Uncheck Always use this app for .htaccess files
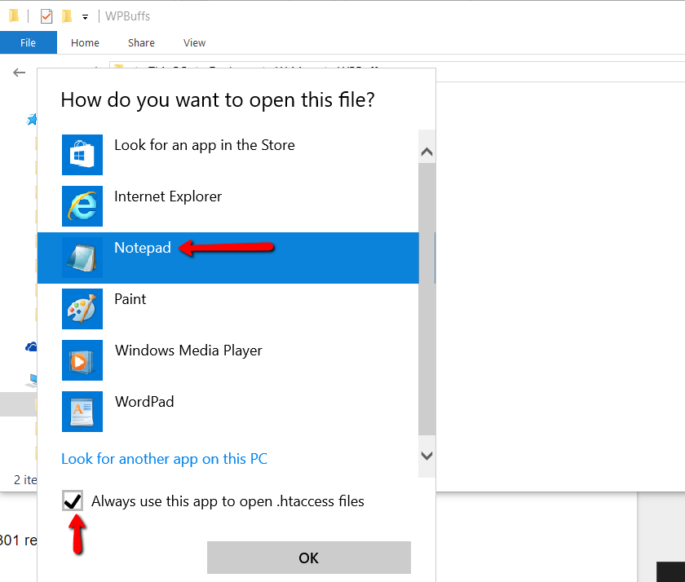Viewport: 685px width, 582px height. (x=73, y=501)
